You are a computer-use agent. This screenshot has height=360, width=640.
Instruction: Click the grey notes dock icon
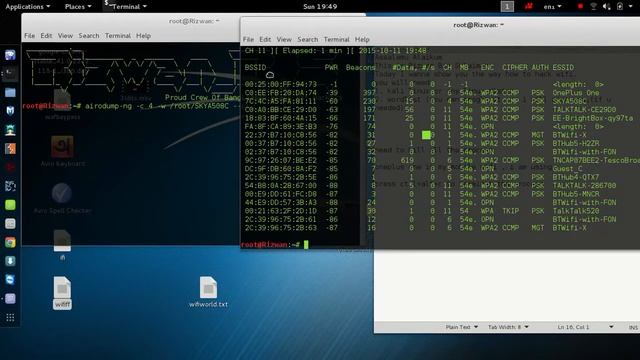tap(10, 224)
